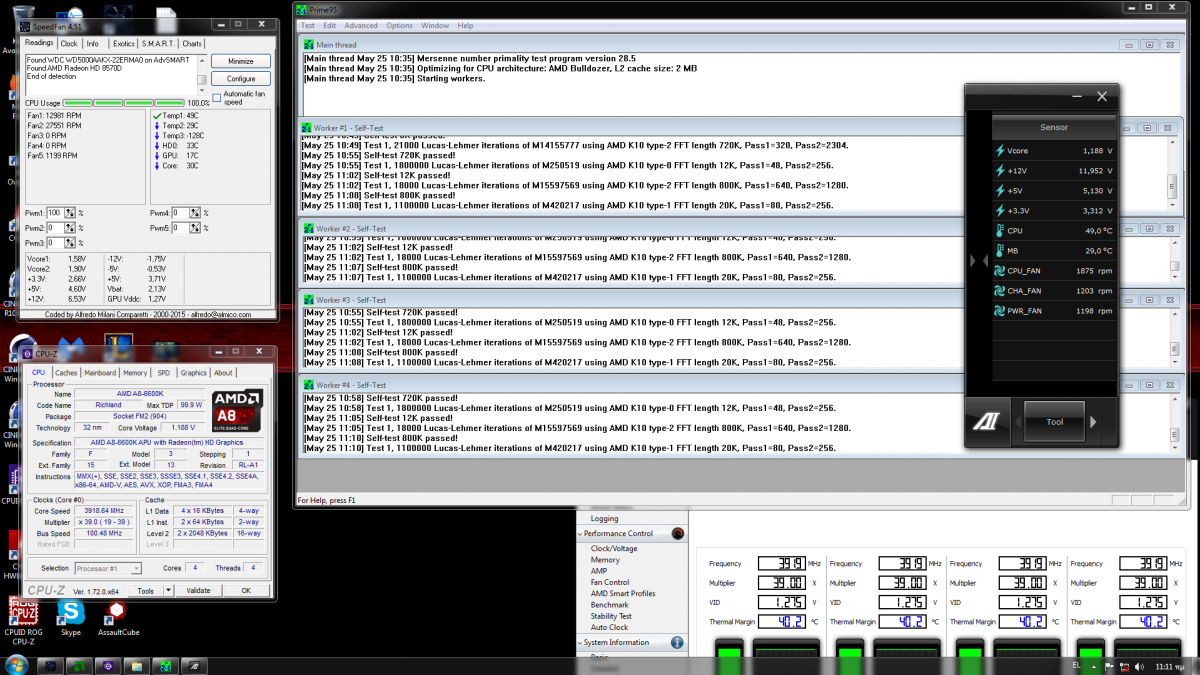Image resolution: width=1200 pixels, height=675 pixels.
Task: Click the right arrow beside Tool
Action: point(1093,422)
